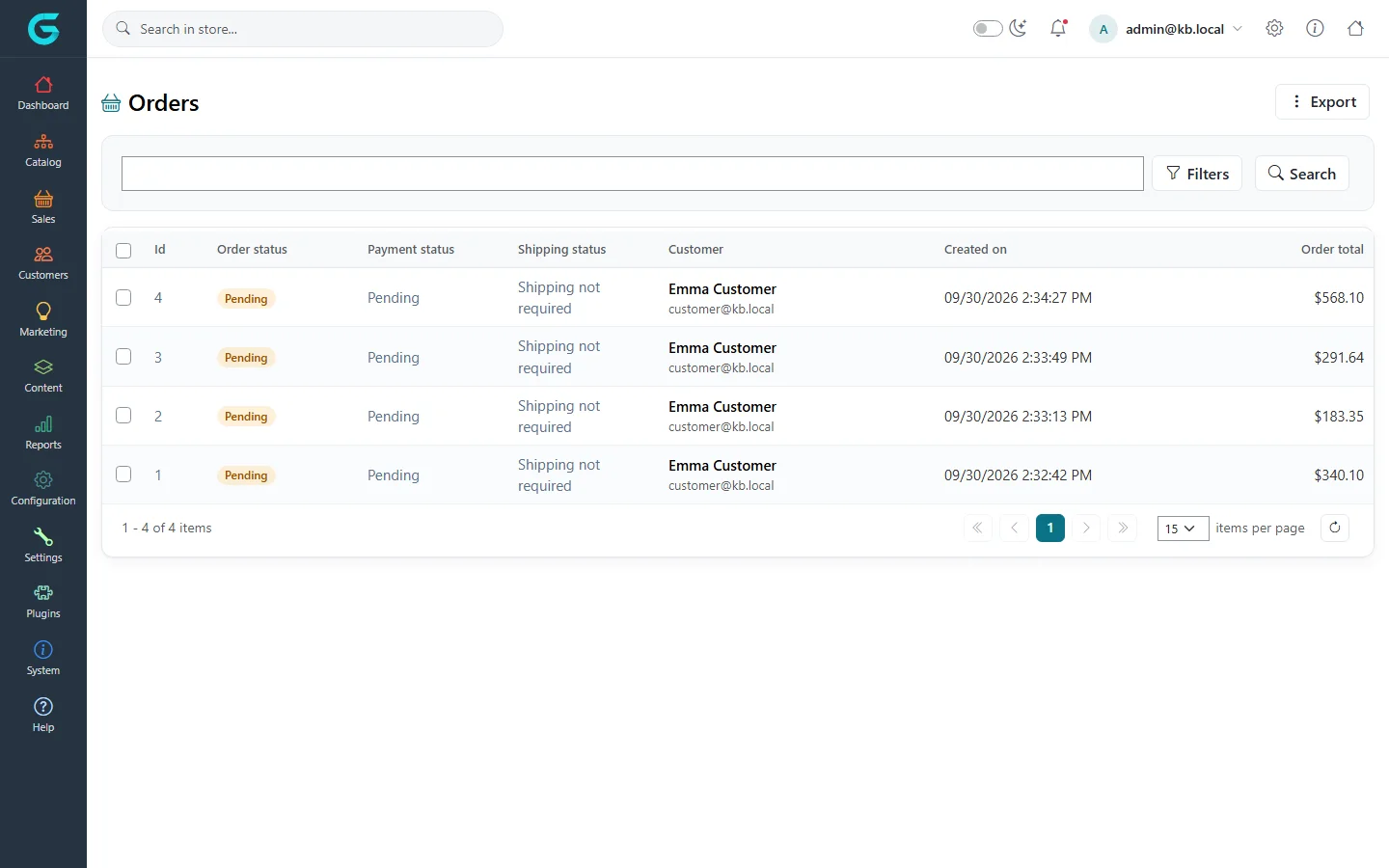This screenshot has width=1389, height=868.
Task: Select the checkbox for order 3
Action: click(x=123, y=357)
